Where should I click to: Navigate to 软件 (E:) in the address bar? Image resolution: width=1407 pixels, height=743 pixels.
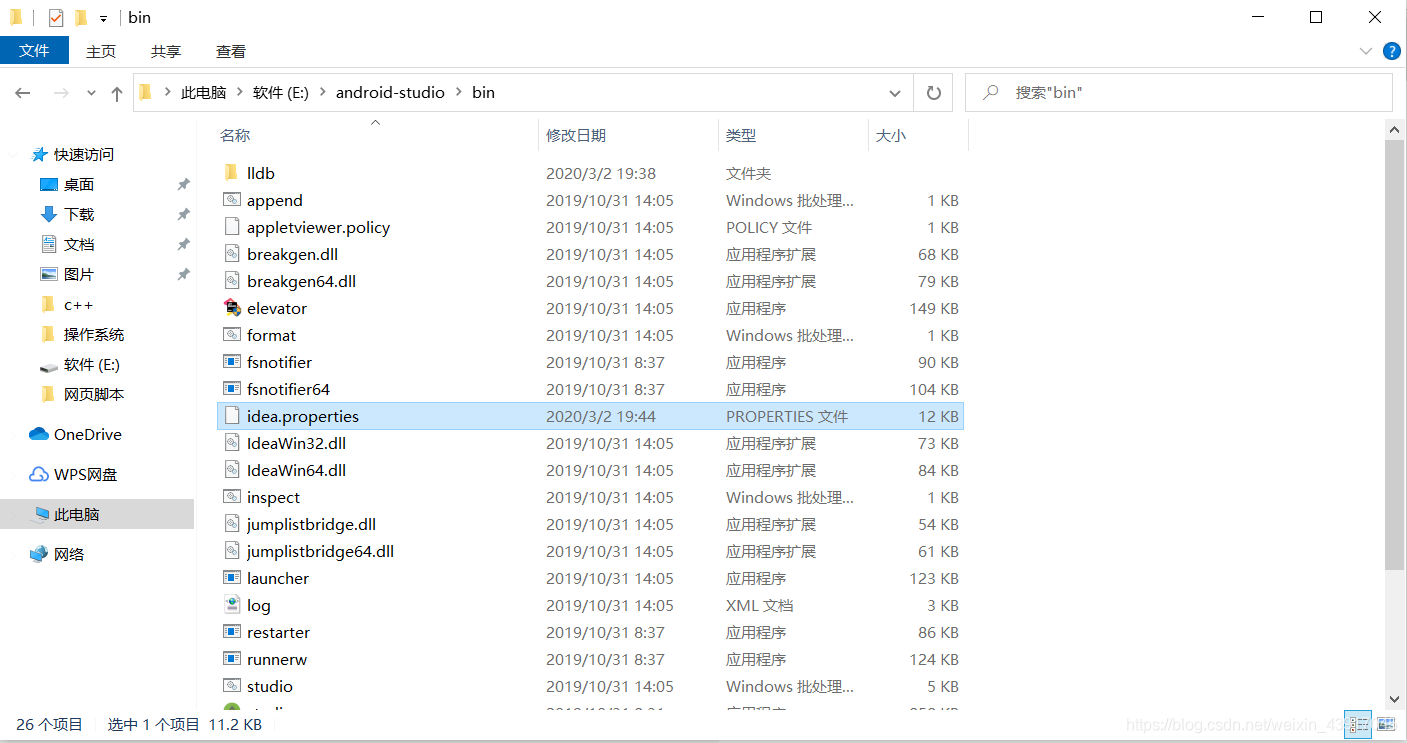click(x=281, y=93)
